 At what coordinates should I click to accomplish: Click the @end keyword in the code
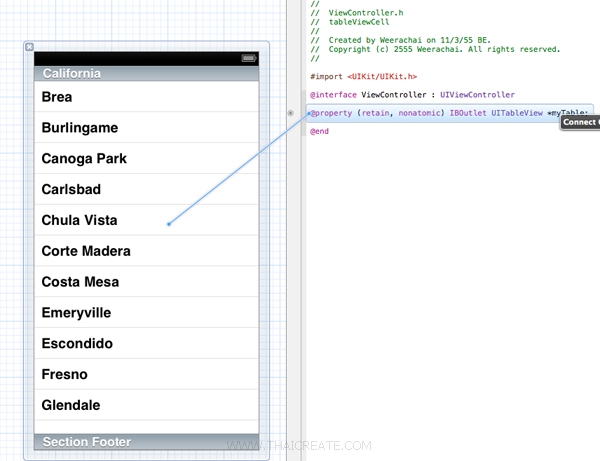point(319,131)
